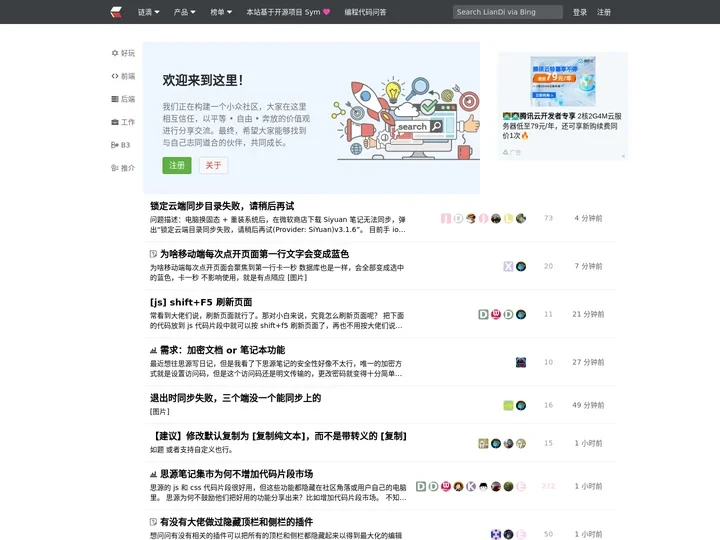Click the Q&A icon before 有没有大佬 post title
Image resolution: width=720 pixels, height=540 pixels.
(x=153, y=522)
